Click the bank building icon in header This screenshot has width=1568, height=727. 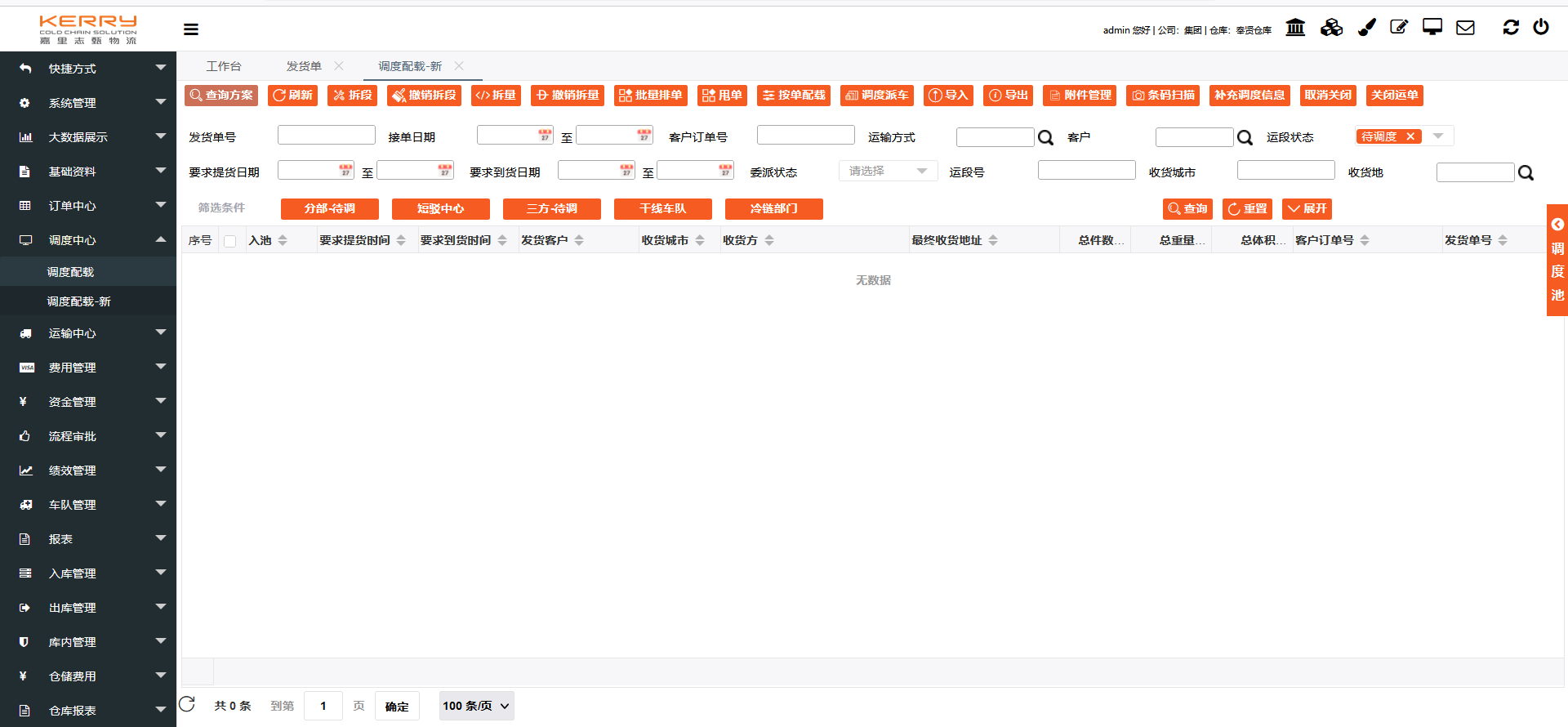coord(1295,28)
